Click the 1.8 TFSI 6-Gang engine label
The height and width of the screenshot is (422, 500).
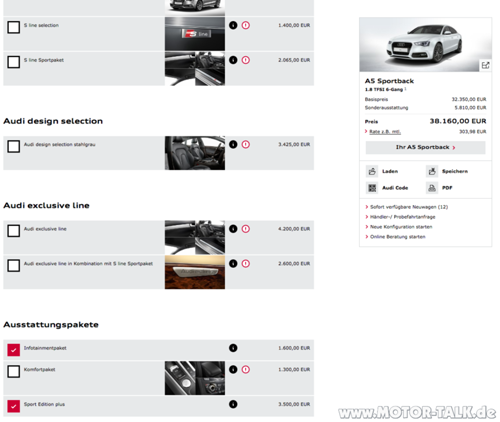coord(384,90)
